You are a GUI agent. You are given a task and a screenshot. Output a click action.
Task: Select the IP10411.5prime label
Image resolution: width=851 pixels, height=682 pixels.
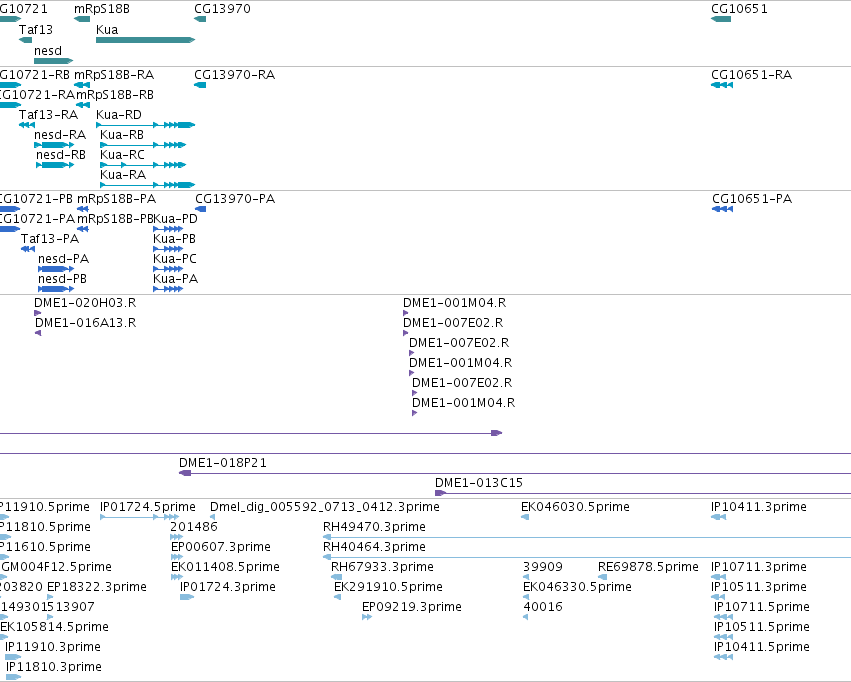[x=762, y=648]
